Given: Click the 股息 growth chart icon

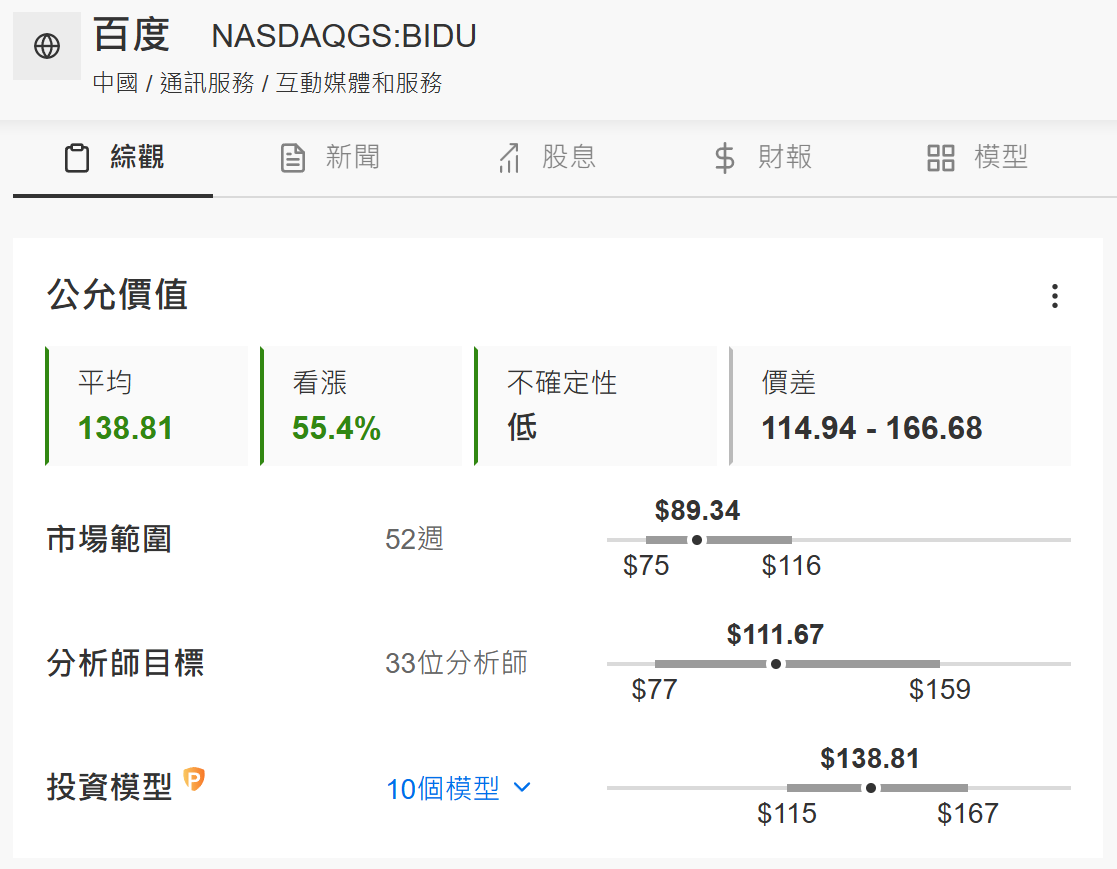Looking at the screenshot, I should pyautogui.click(x=509, y=158).
